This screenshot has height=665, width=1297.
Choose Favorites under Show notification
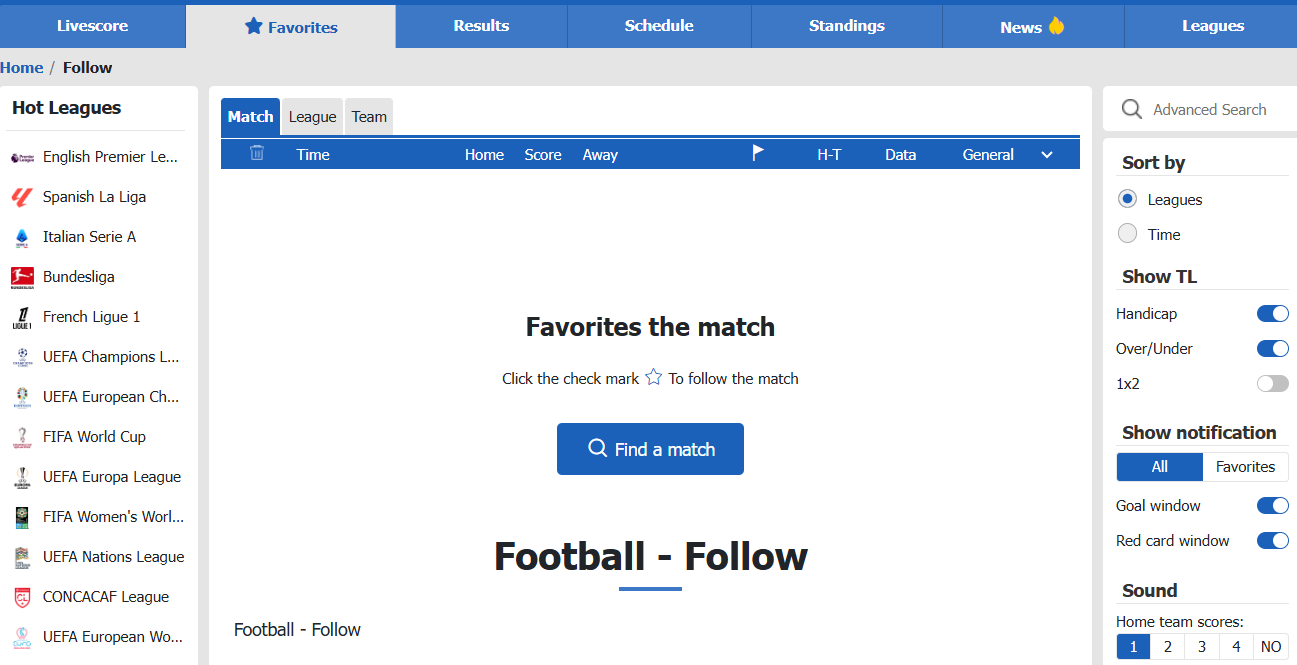click(x=1245, y=467)
